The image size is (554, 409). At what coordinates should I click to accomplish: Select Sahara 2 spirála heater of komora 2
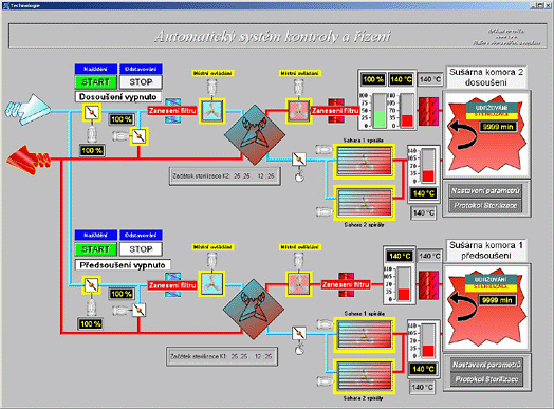tap(364, 204)
